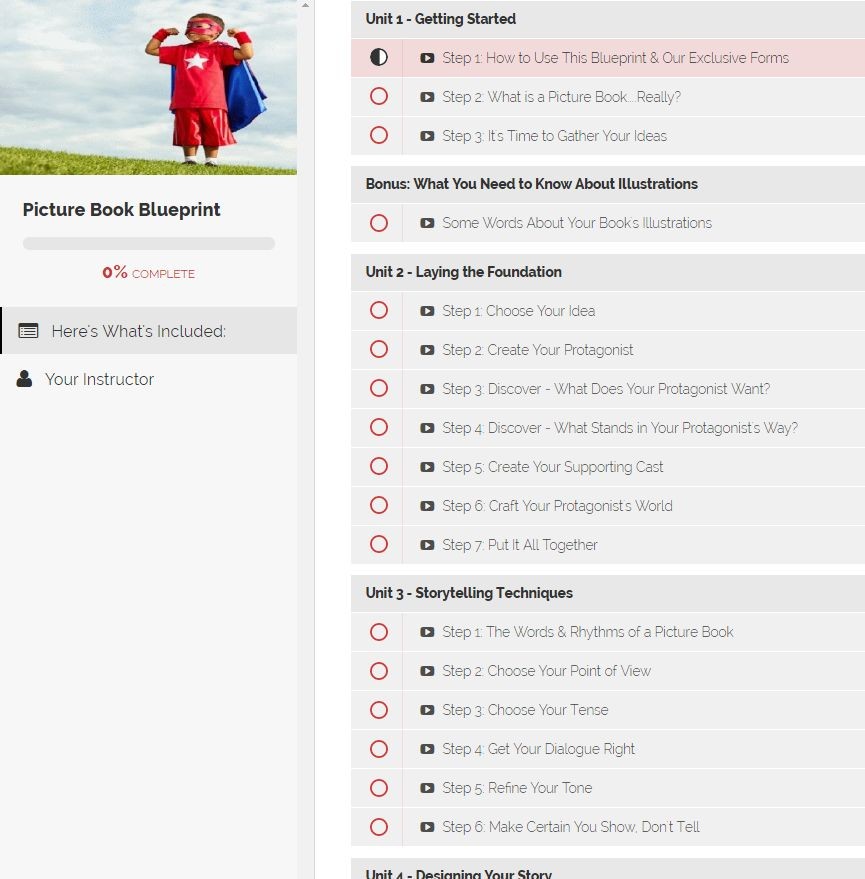Click video icon beside How to Use This Blueprint
865x879 pixels.
427,58
